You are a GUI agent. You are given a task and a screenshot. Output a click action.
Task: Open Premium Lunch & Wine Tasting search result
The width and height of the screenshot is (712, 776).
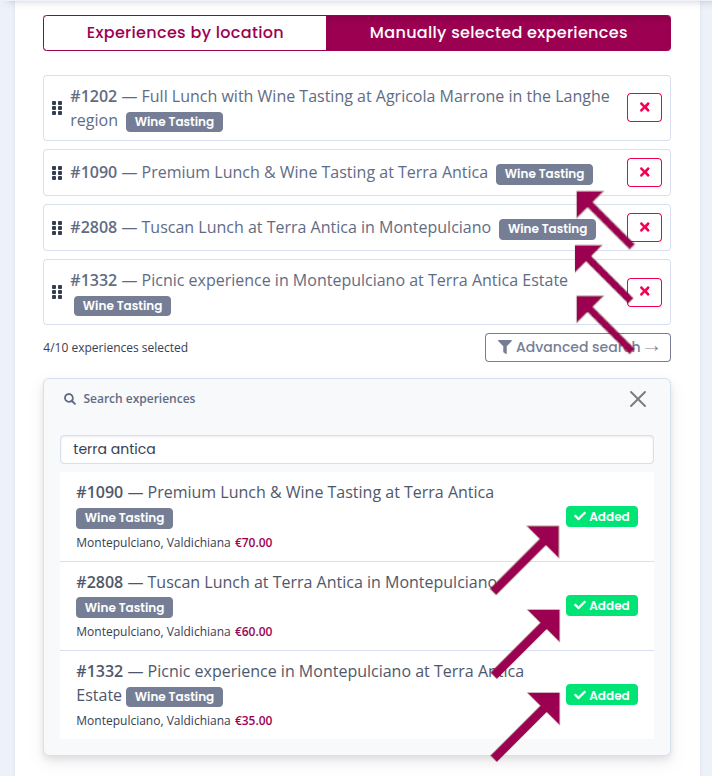coord(285,492)
